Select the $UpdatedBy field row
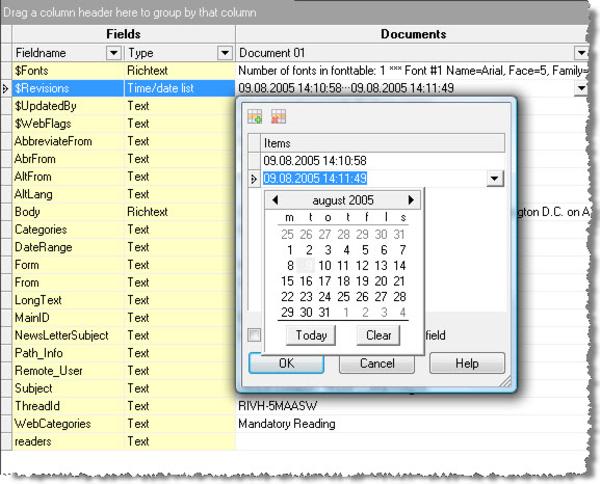The height and width of the screenshot is (484, 600). point(67,106)
